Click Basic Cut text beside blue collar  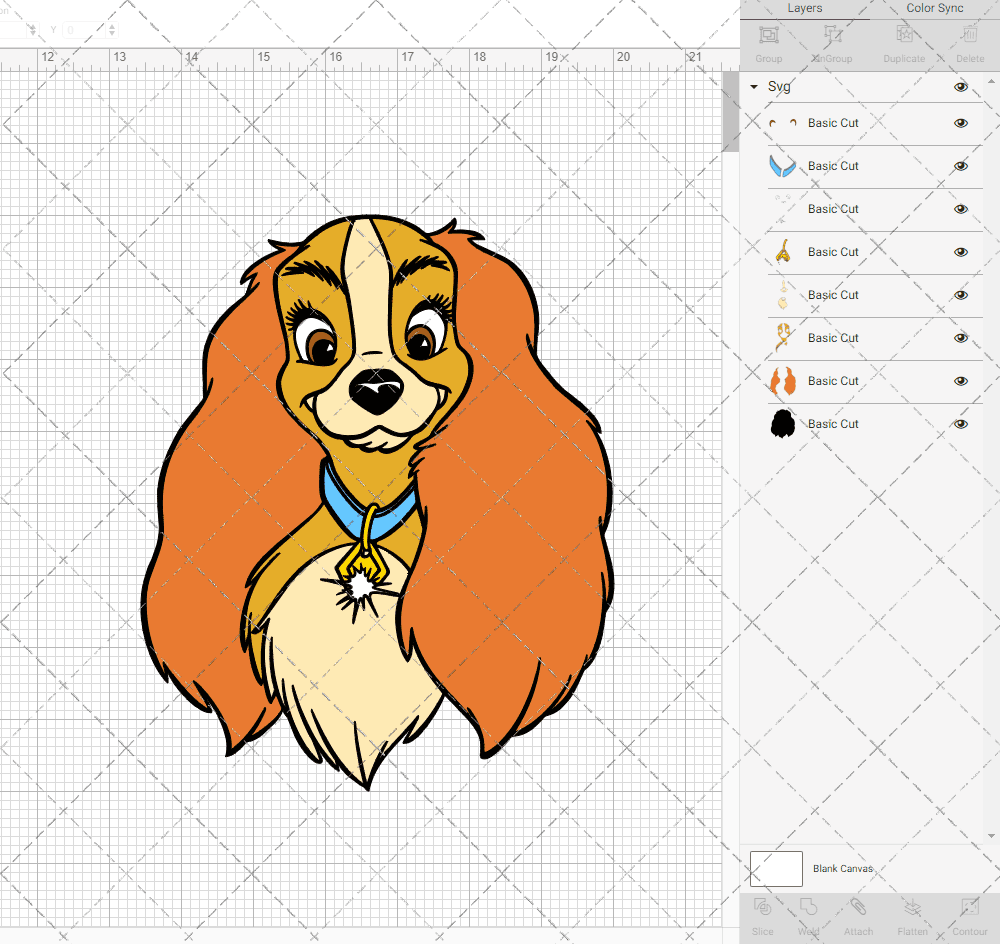tap(833, 166)
